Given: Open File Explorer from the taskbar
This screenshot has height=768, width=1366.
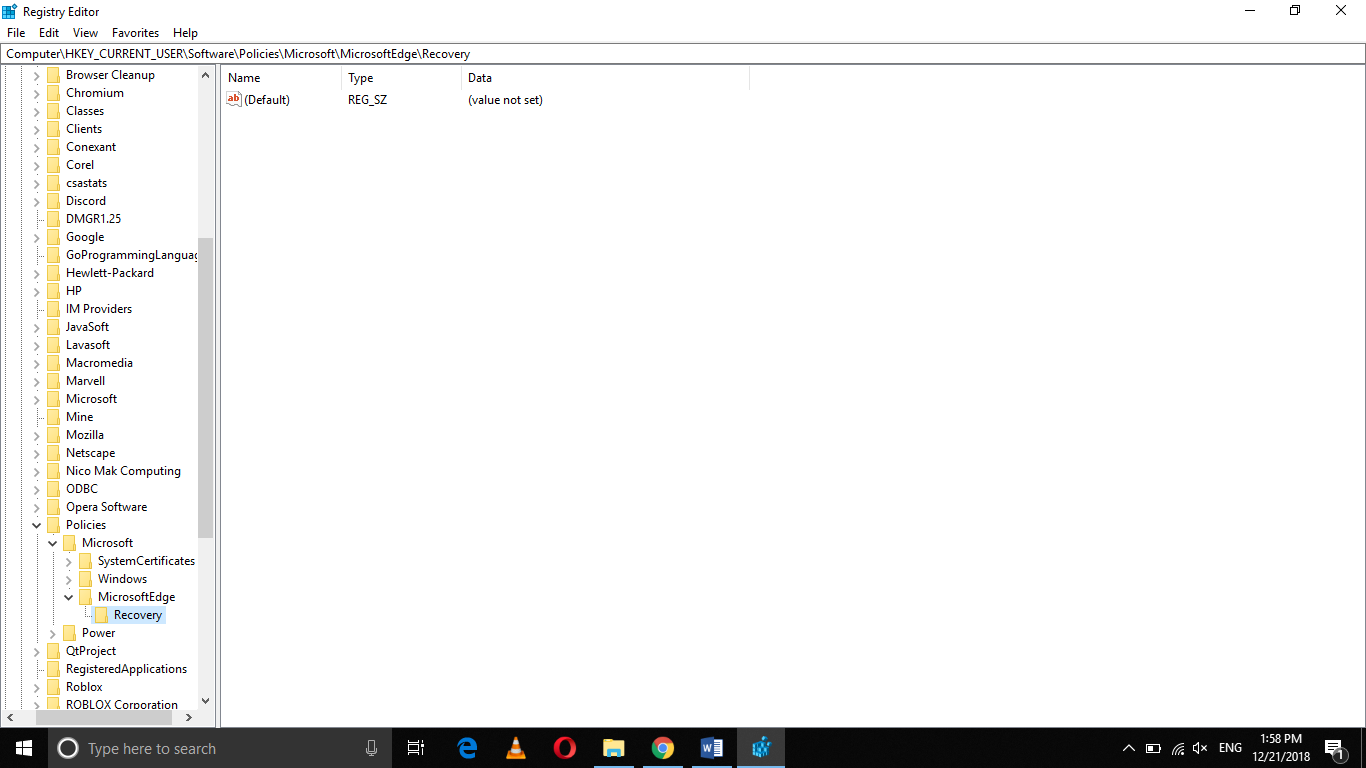Looking at the screenshot, I should click(x=613, y=747).
